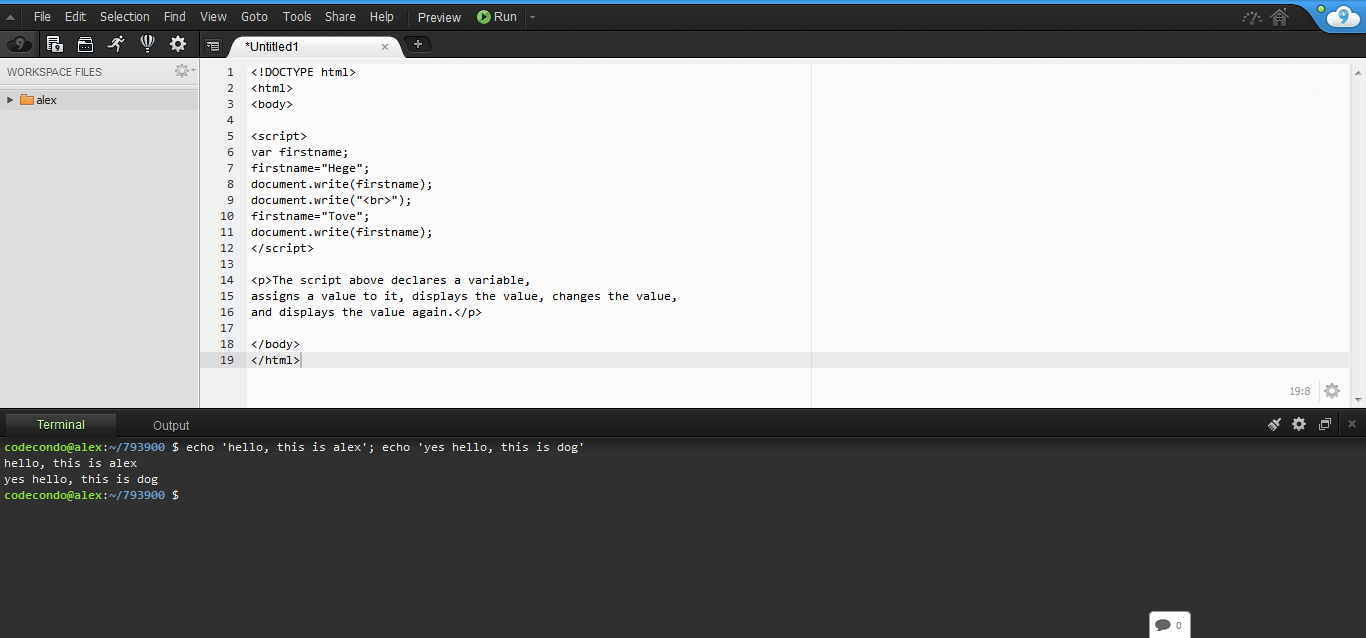The image size is (1366, 638).
Task: Collapse the menu bar with the up arrow
Action: point(10,17)
